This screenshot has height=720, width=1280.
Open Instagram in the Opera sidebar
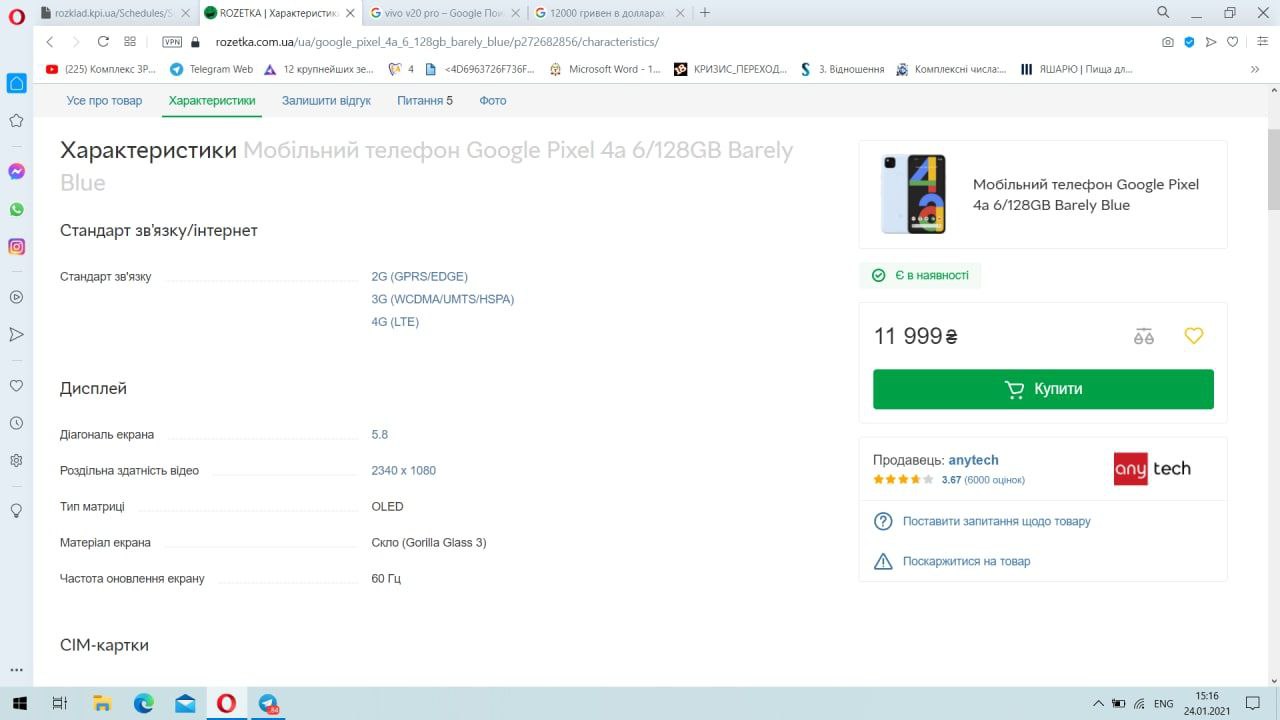click(x=16, y=247)
